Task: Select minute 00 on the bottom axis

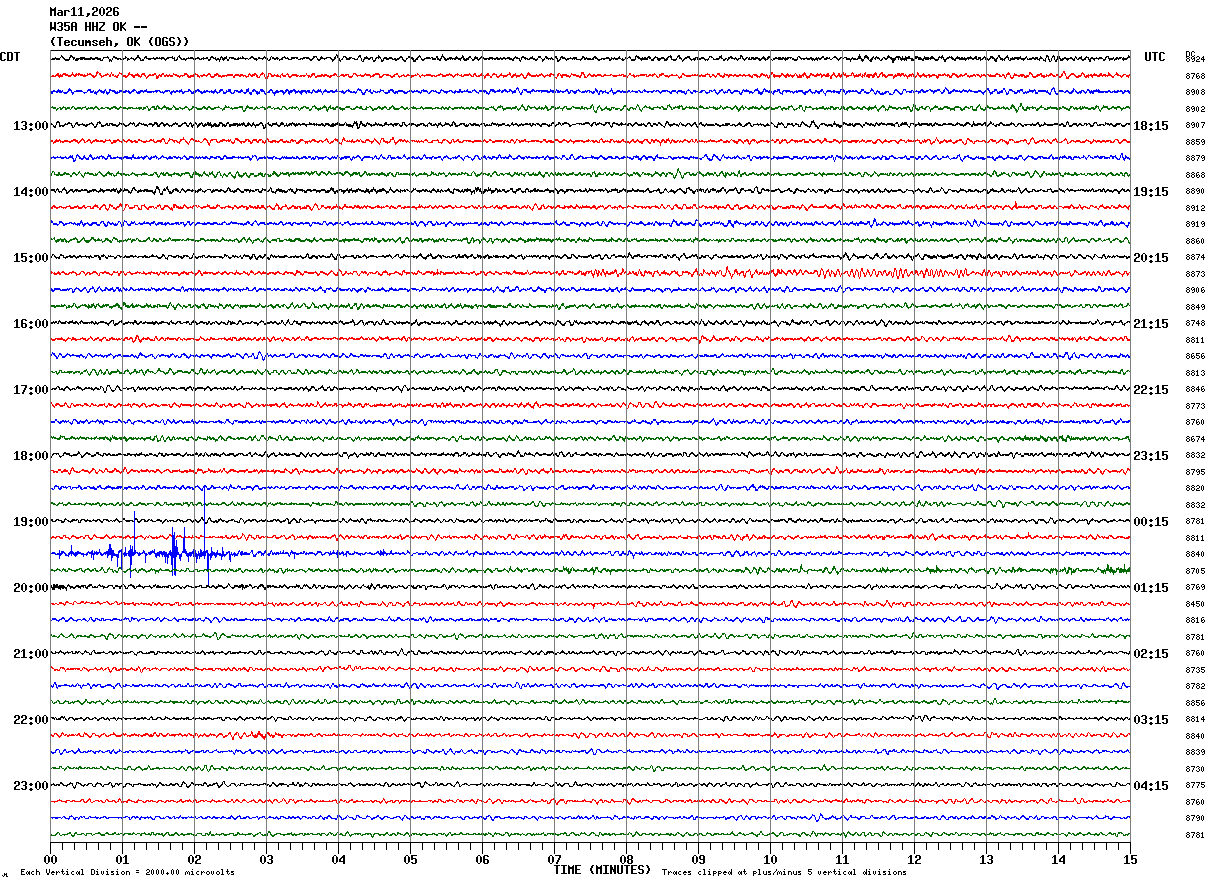Action: pyautogui.click(x=51, y=859)
